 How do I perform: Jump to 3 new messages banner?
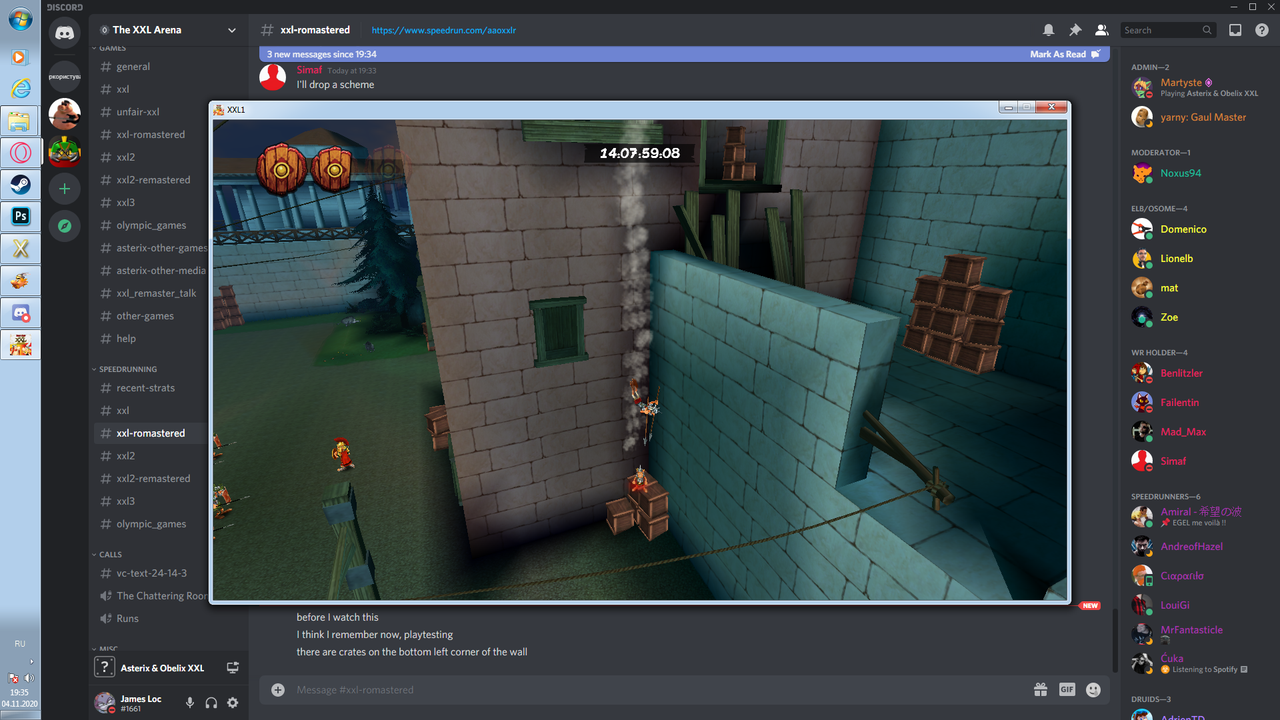click(x=322, y=54)
